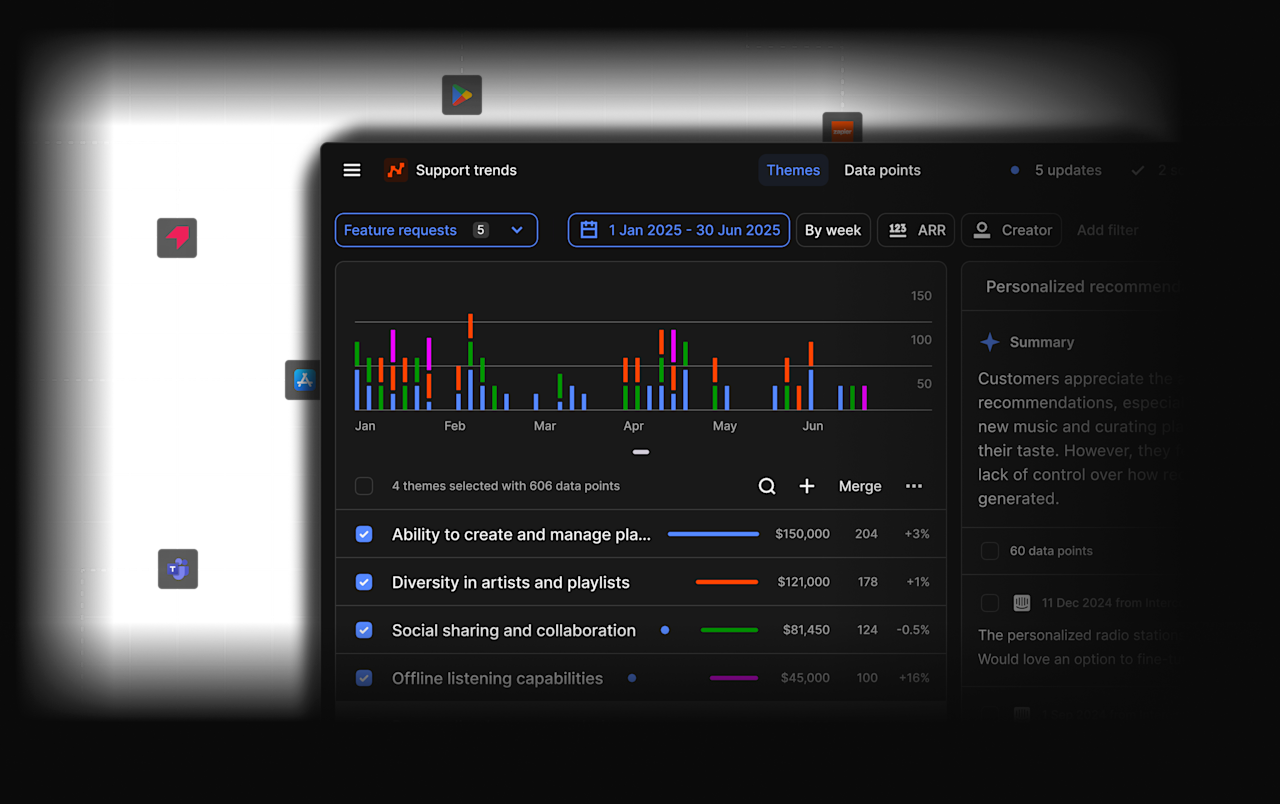Click the 204 data point count
Screen dimensions: 1280x804
point(866,534)
